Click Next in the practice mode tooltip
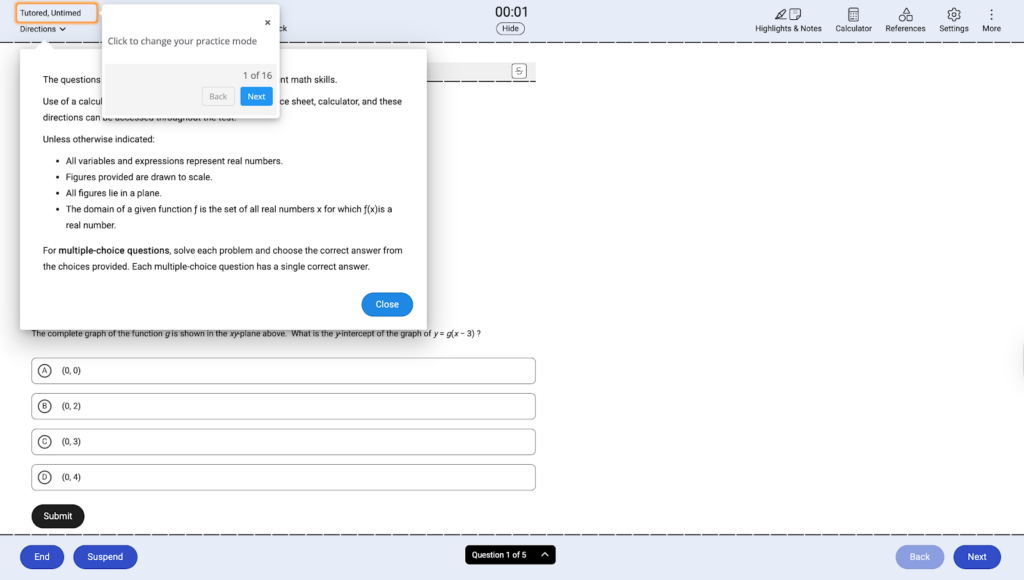This screenshot has height=580, width=1024. (x=256, y=96)
